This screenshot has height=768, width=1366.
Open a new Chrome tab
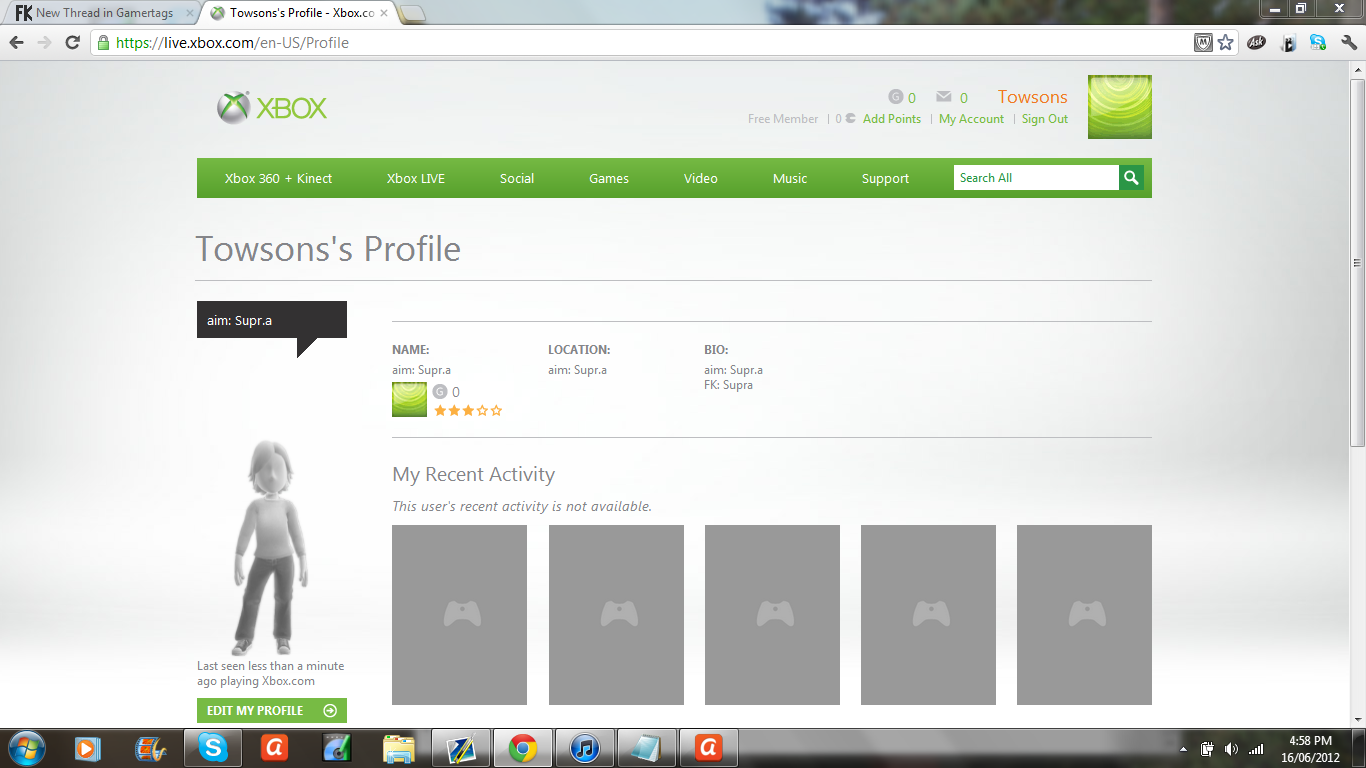(x=412, y=13)
